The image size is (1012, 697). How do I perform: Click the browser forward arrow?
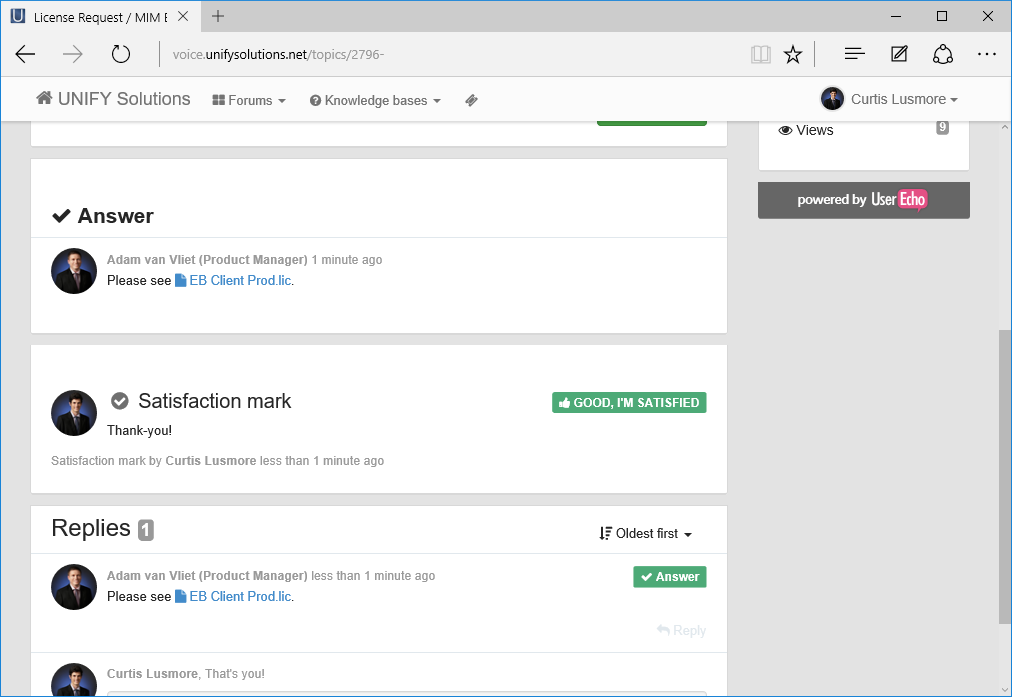click(x=72, y=54)
